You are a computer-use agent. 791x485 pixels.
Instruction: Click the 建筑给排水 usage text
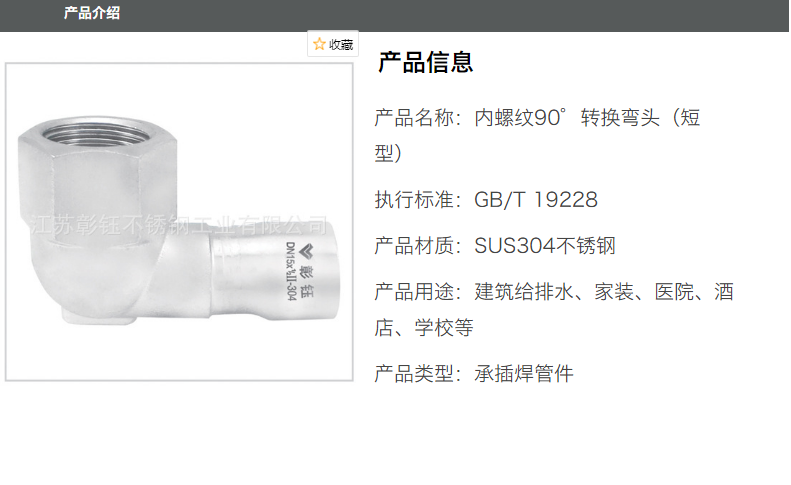[x=524, y=292]
